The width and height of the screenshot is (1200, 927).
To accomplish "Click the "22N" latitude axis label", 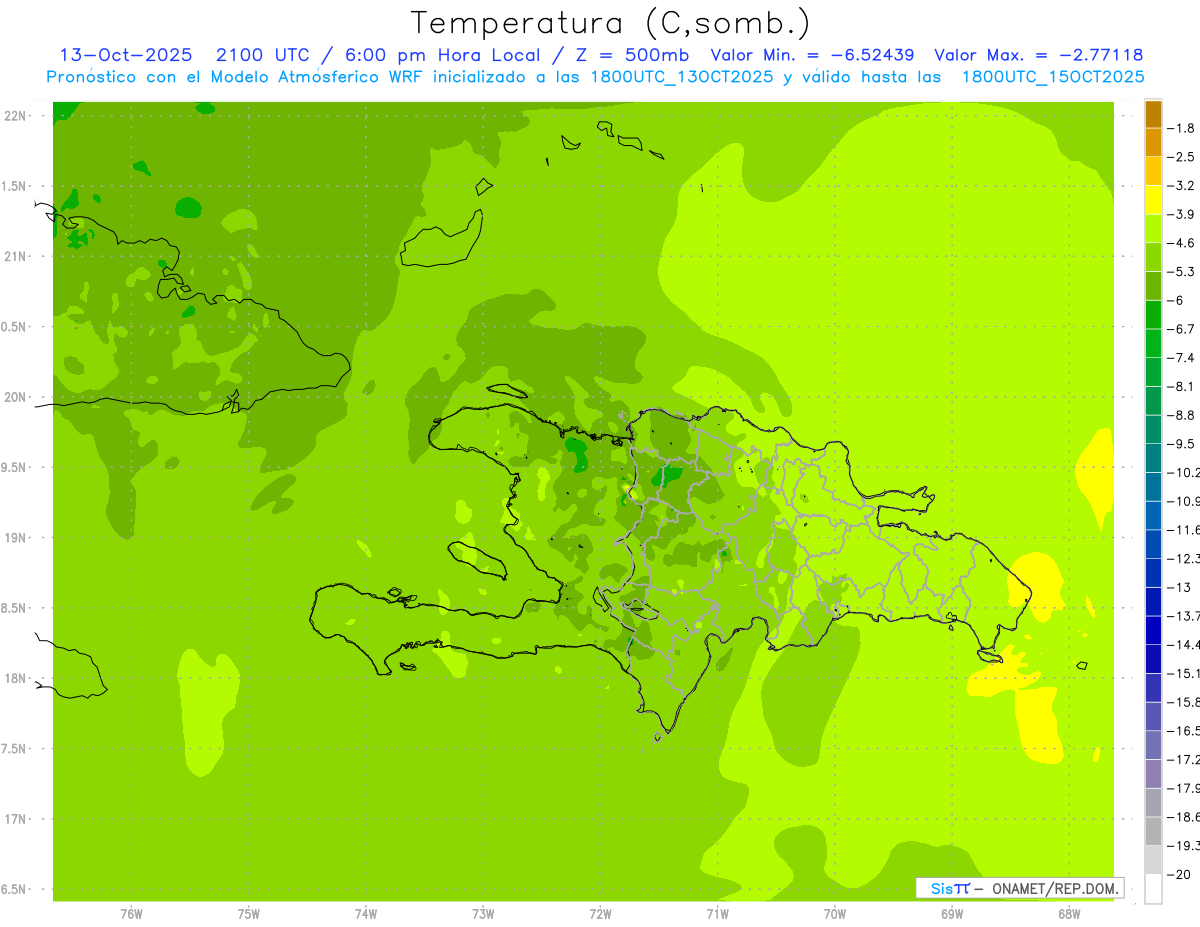I will (14, 116).
